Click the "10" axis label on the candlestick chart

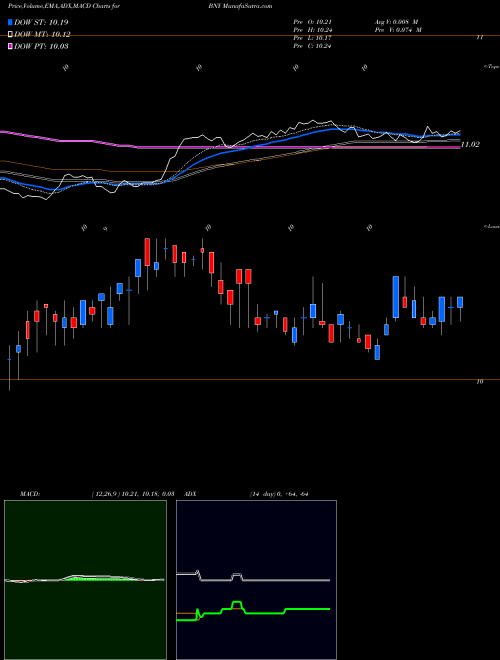click(479, 382)
